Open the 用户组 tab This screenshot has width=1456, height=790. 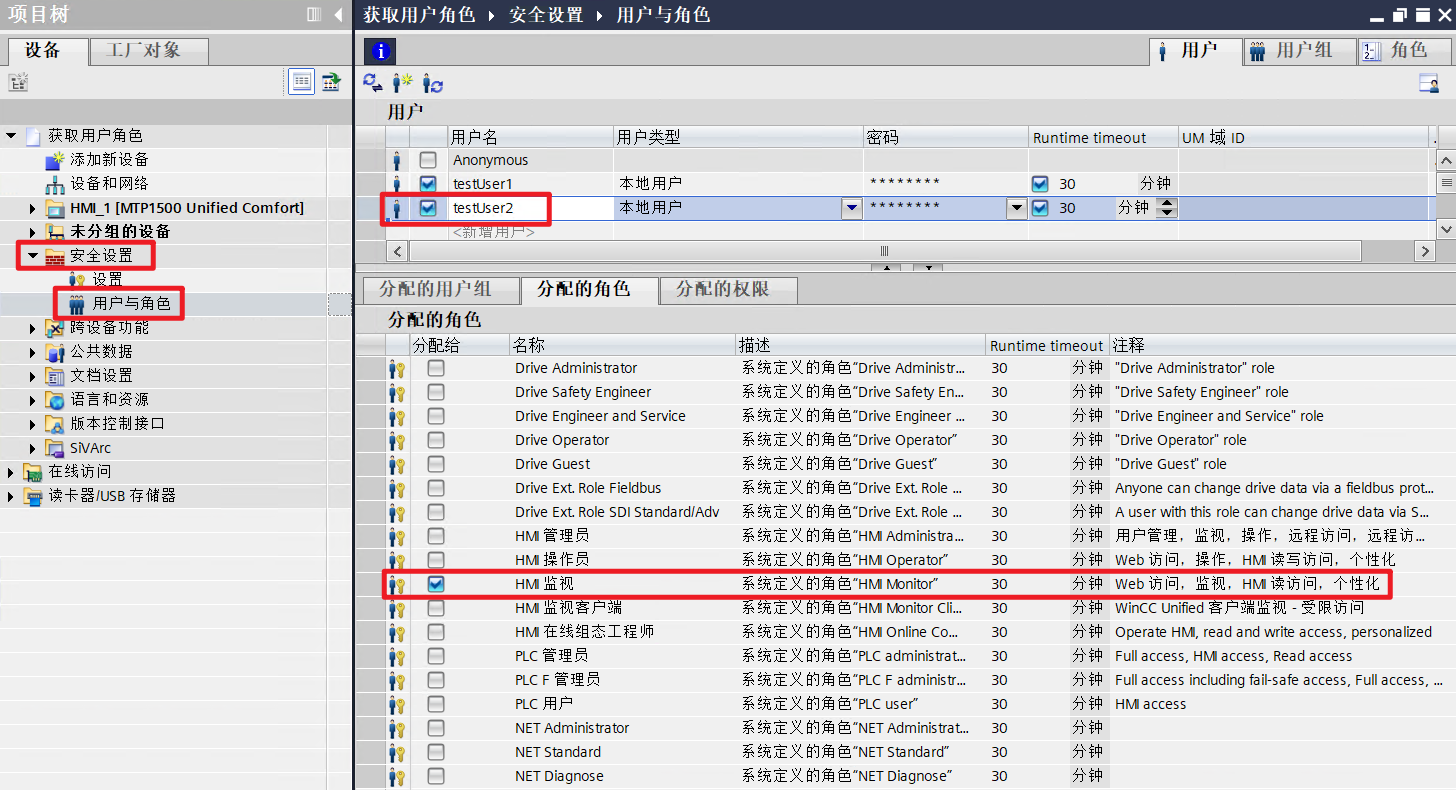pos(1299,51)
